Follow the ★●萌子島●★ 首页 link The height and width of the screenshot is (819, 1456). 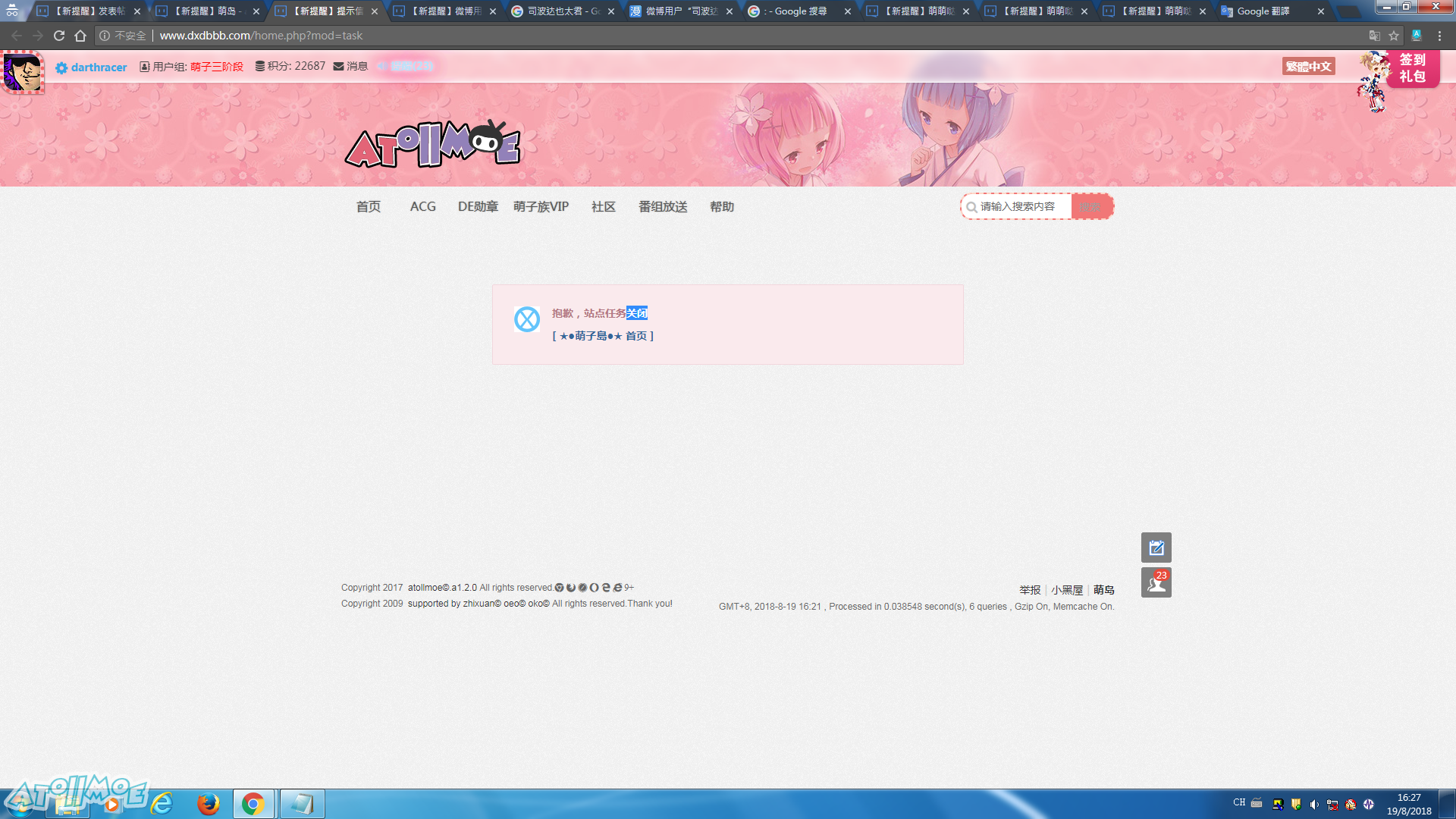(603, 336)
